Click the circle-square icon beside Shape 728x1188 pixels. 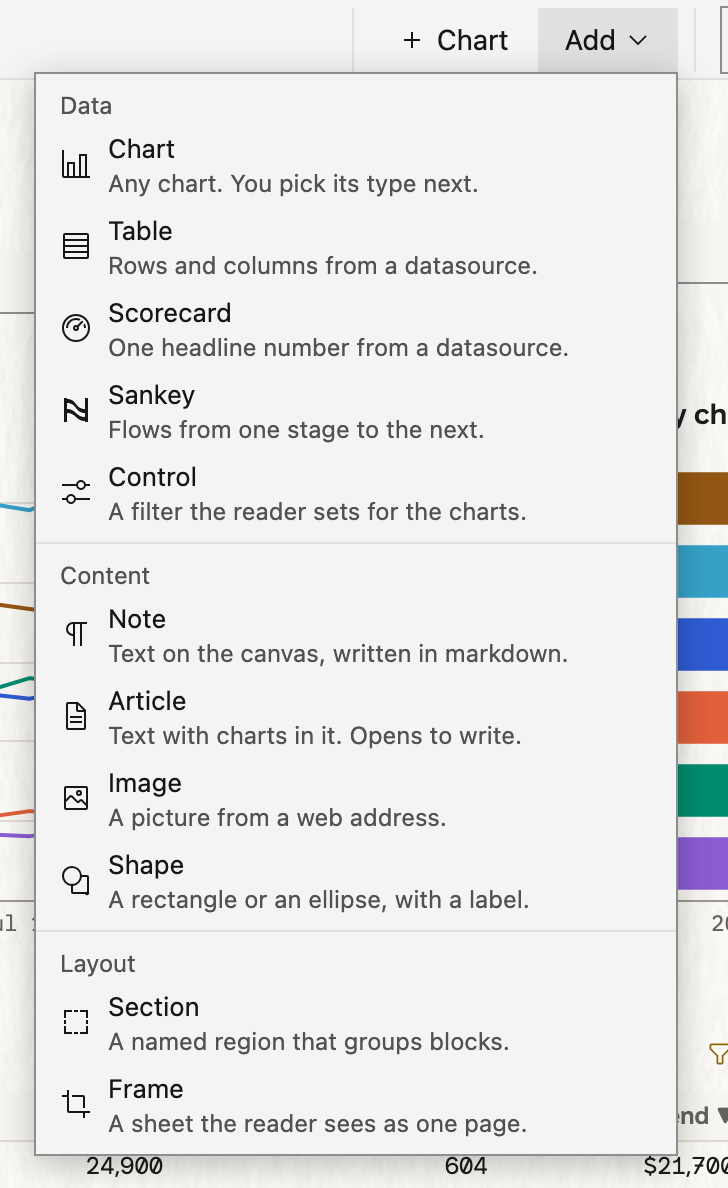[76, 880]
